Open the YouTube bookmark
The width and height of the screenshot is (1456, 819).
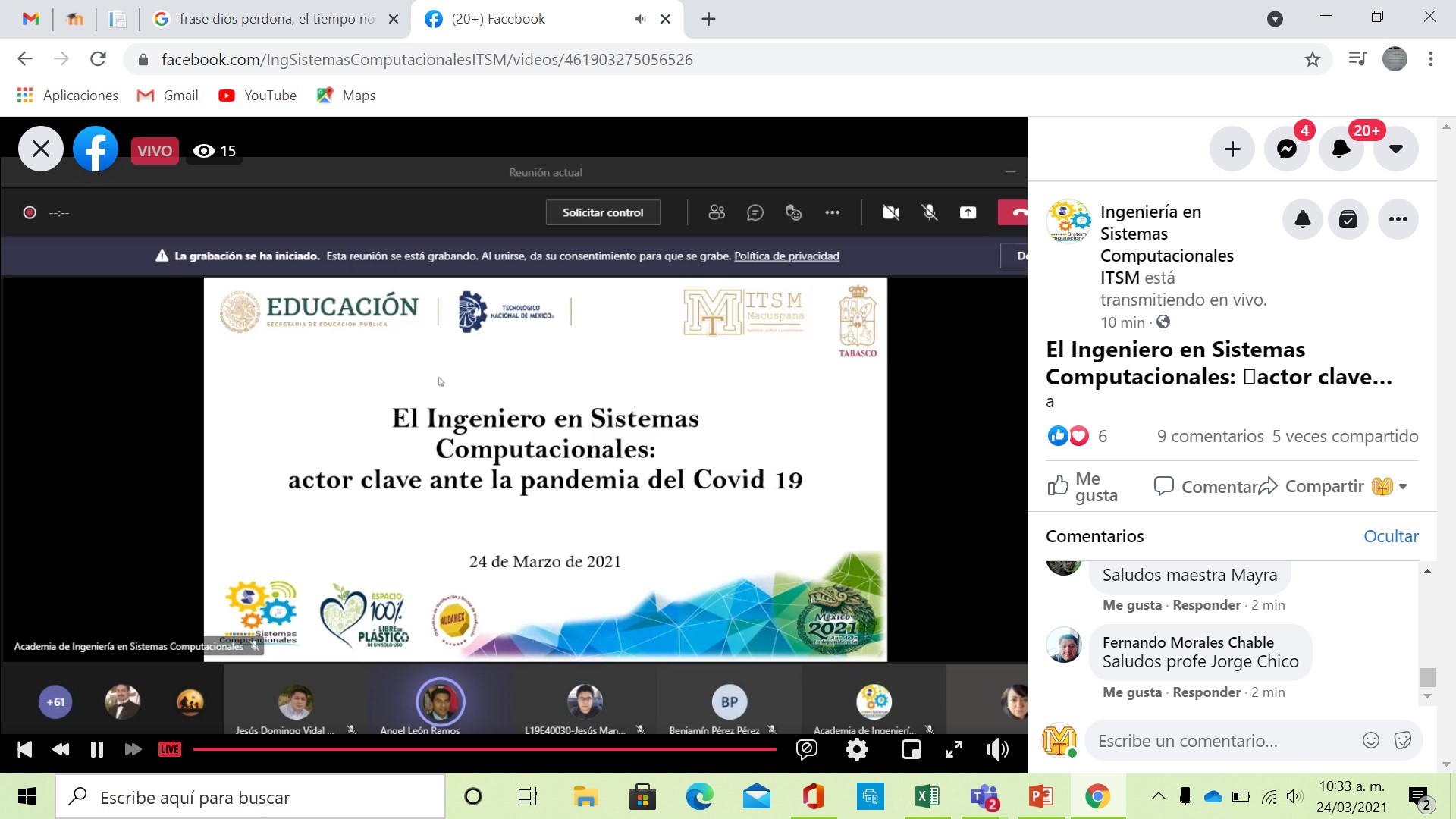click(258, 96)
